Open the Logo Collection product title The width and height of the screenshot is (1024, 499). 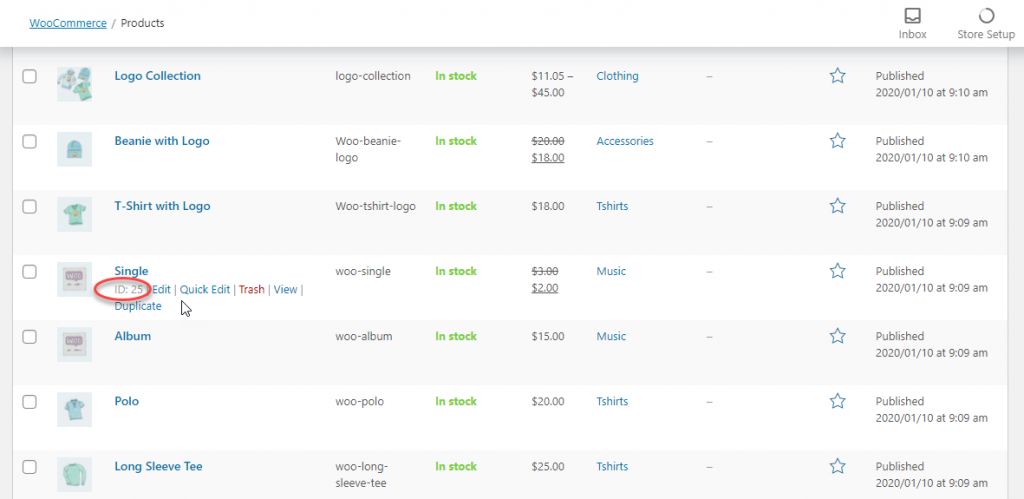pos(157,76)
